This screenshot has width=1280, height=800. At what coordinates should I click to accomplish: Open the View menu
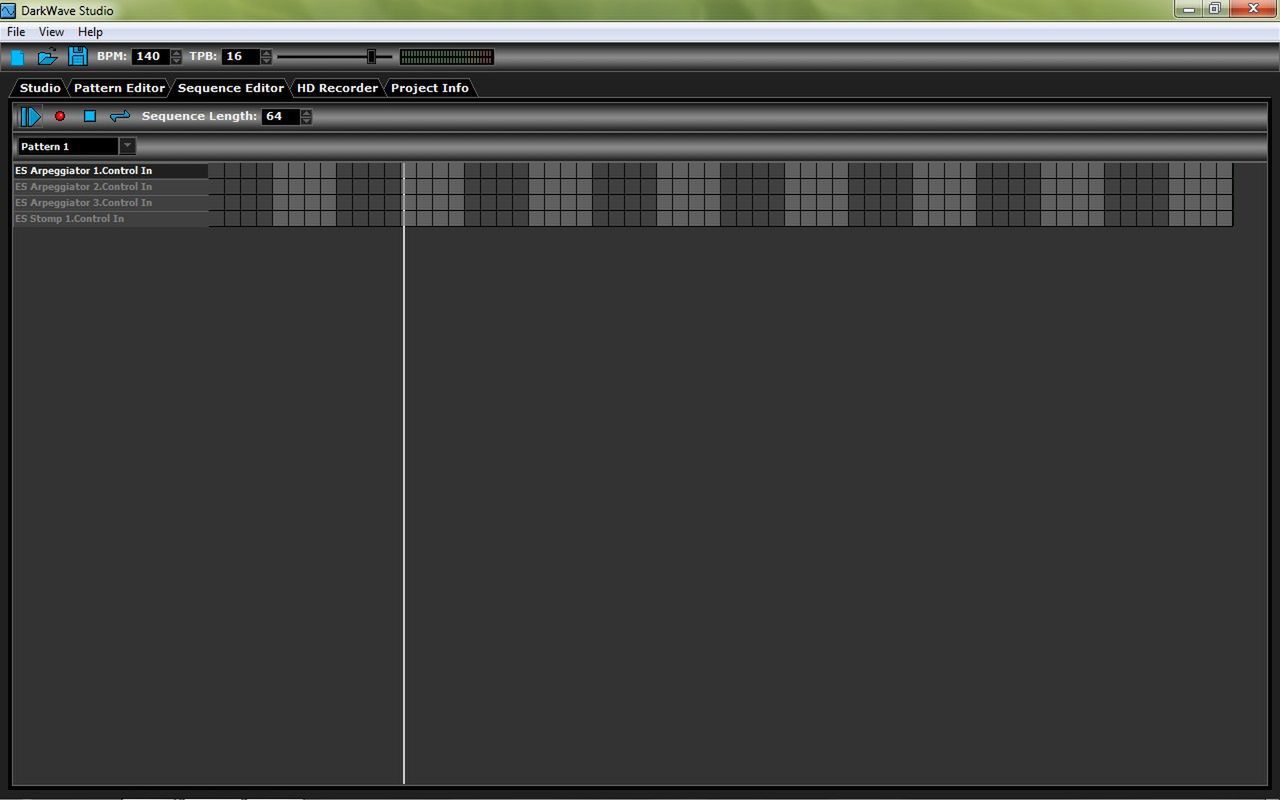tap(51, 32)
